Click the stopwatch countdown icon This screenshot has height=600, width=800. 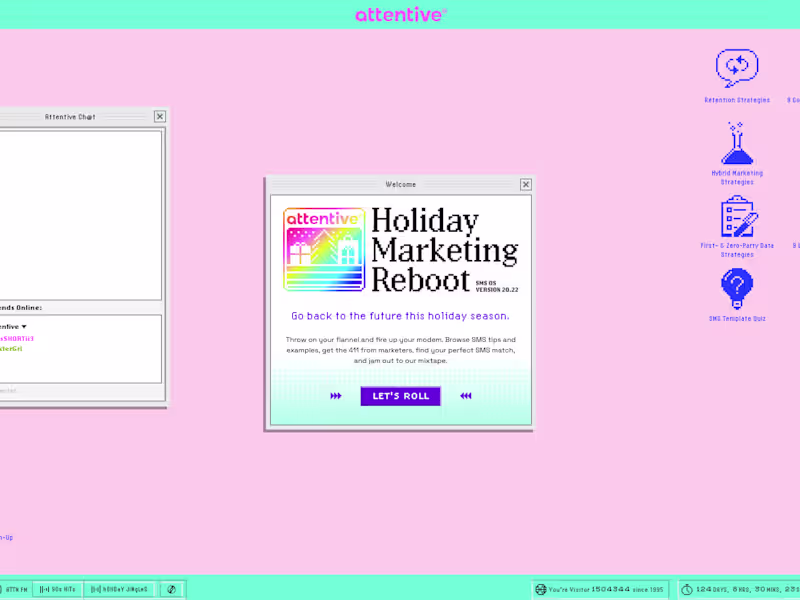point(687,589)
